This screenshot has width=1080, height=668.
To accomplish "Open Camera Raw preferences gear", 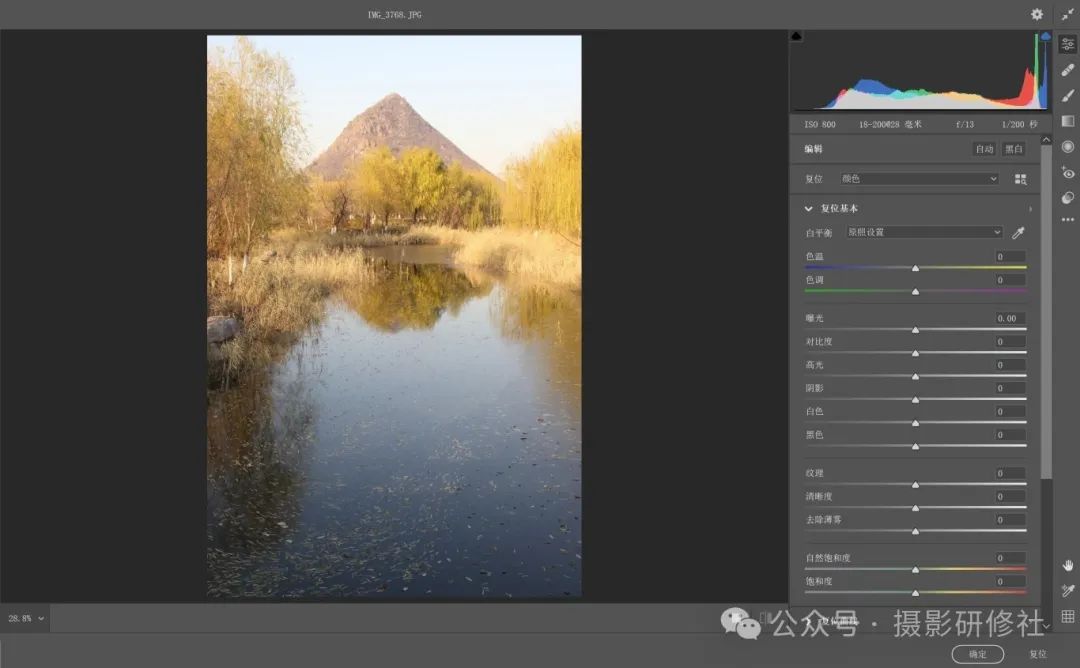I will tap(1037, 14).
